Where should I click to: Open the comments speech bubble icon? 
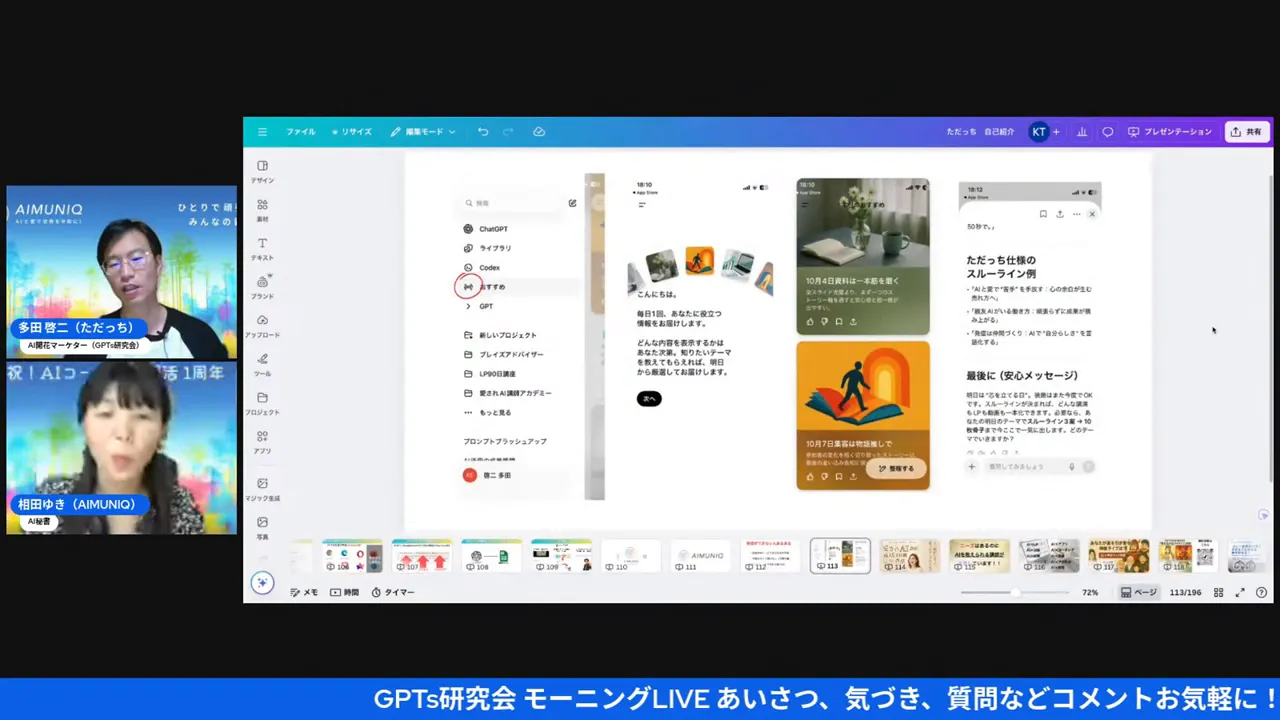click(1107, 132)
